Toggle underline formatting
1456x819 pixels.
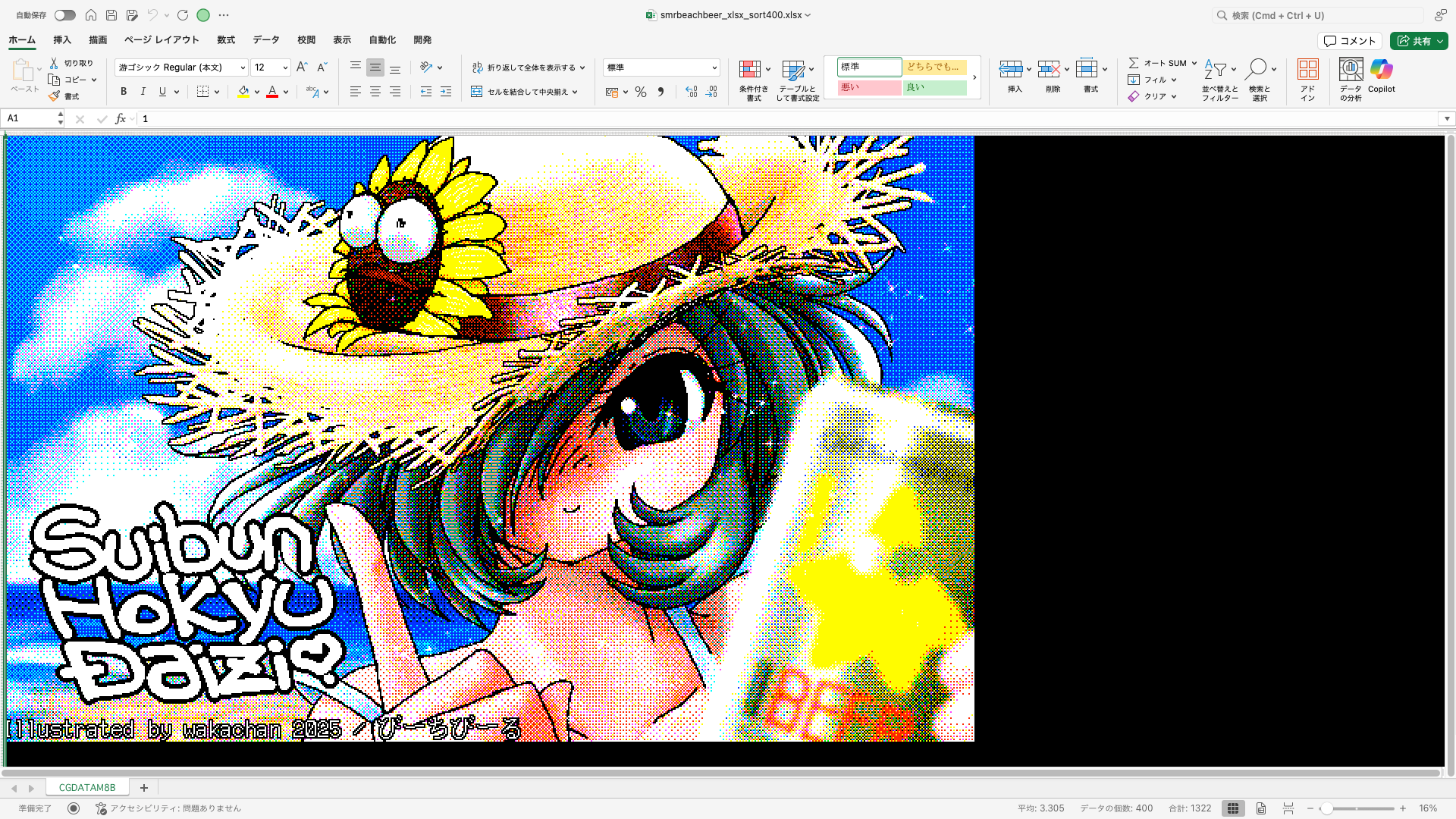point(162,92)
